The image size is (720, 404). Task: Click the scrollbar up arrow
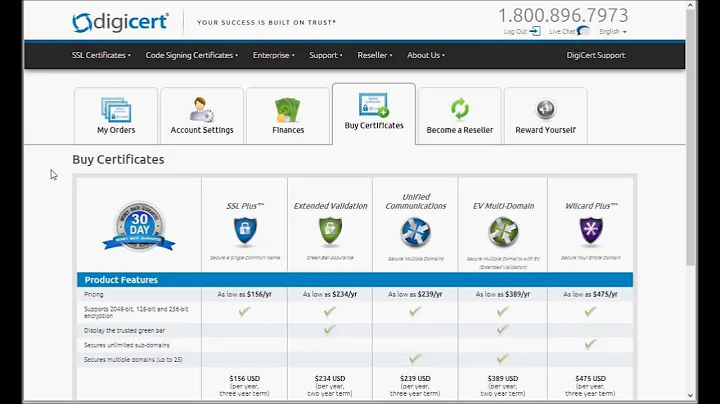pyautogui.click(x=691, y=6)
